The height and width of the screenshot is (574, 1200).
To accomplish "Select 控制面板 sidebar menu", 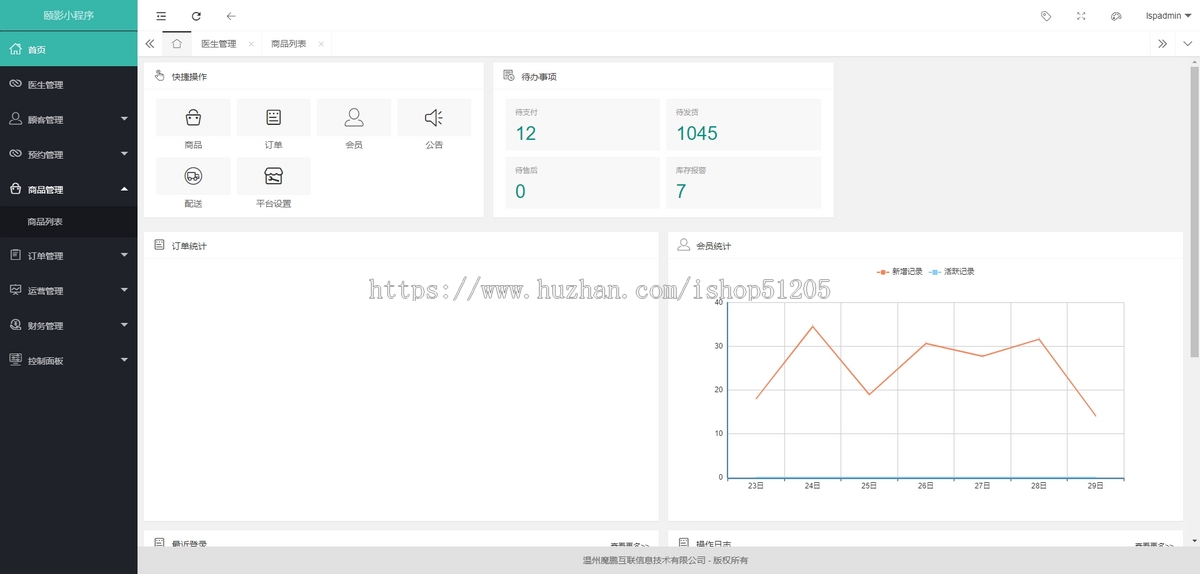I will tap(69, 360).
